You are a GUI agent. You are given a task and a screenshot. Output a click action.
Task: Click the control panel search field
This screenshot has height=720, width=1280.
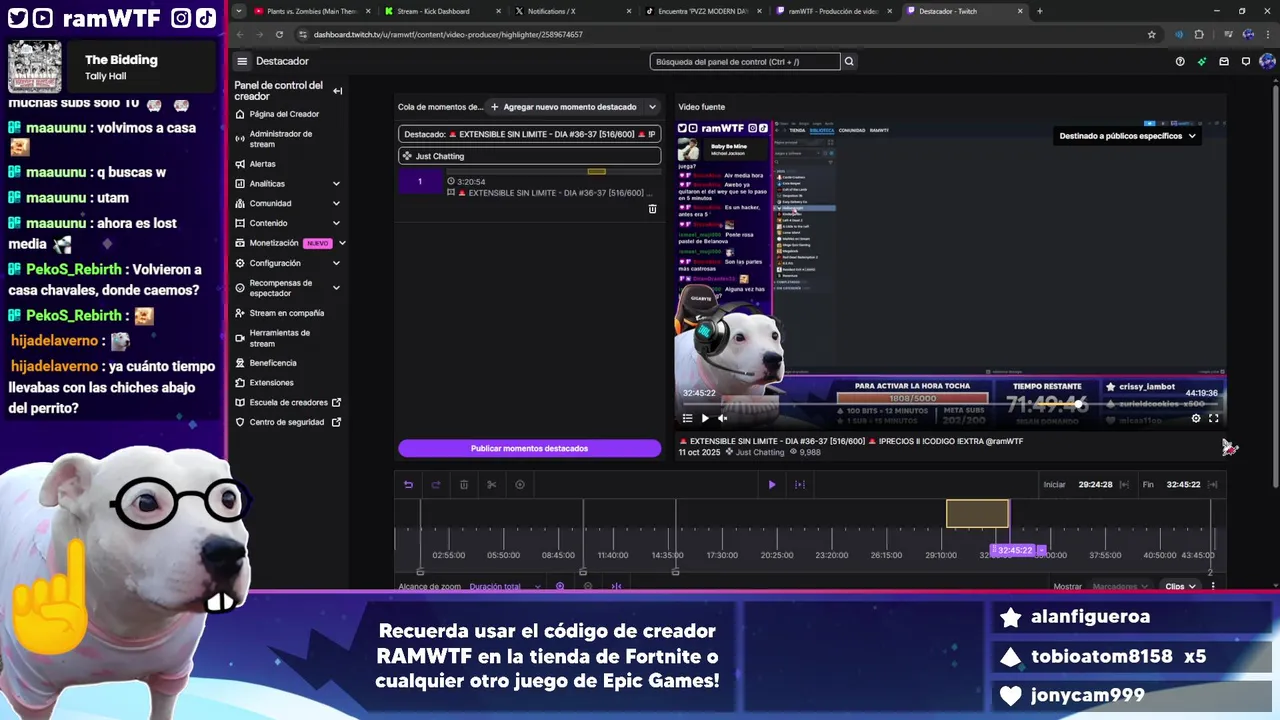745,61
